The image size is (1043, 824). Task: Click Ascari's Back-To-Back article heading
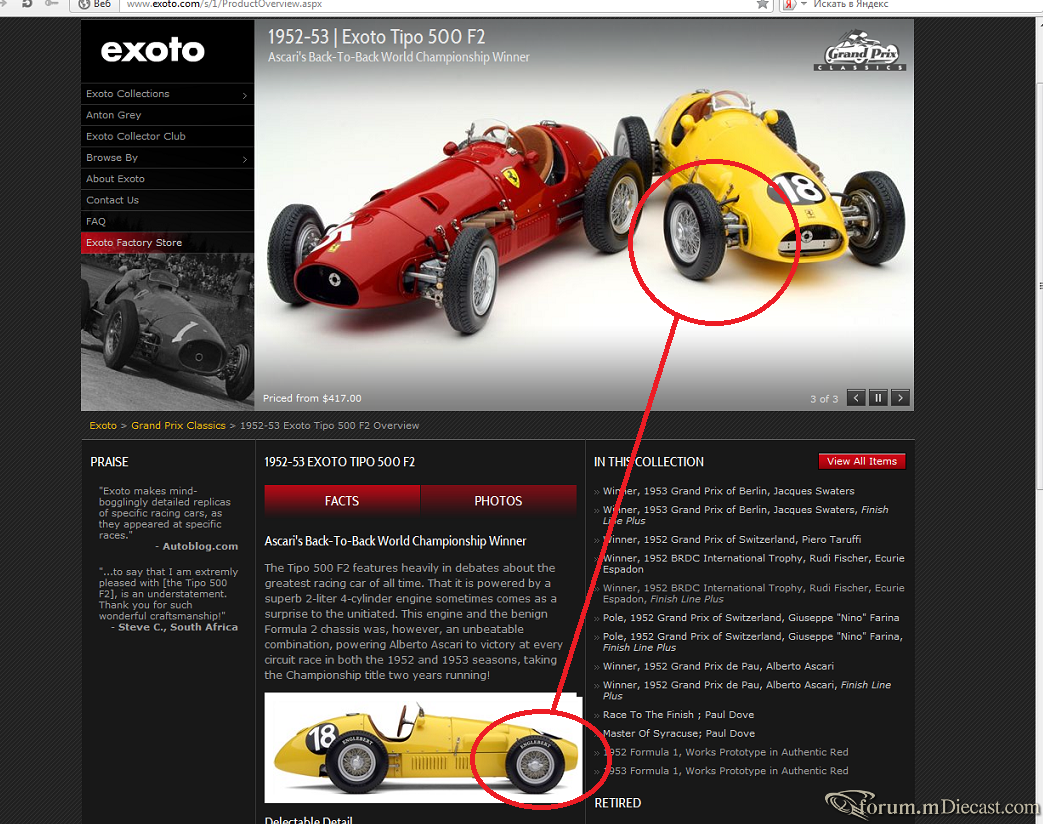pos(395,541)
